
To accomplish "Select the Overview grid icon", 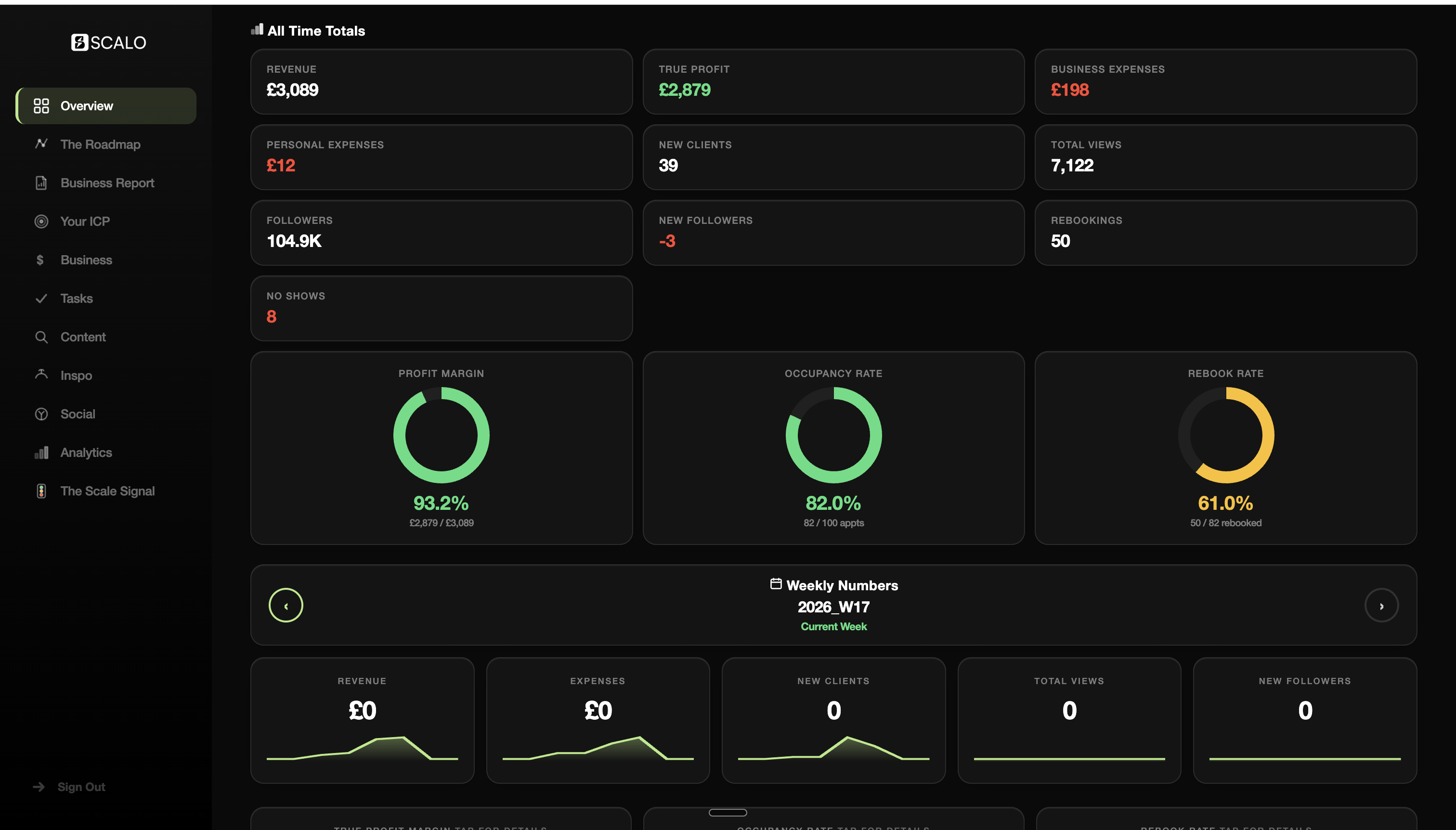I will click(x=41, y=105).
